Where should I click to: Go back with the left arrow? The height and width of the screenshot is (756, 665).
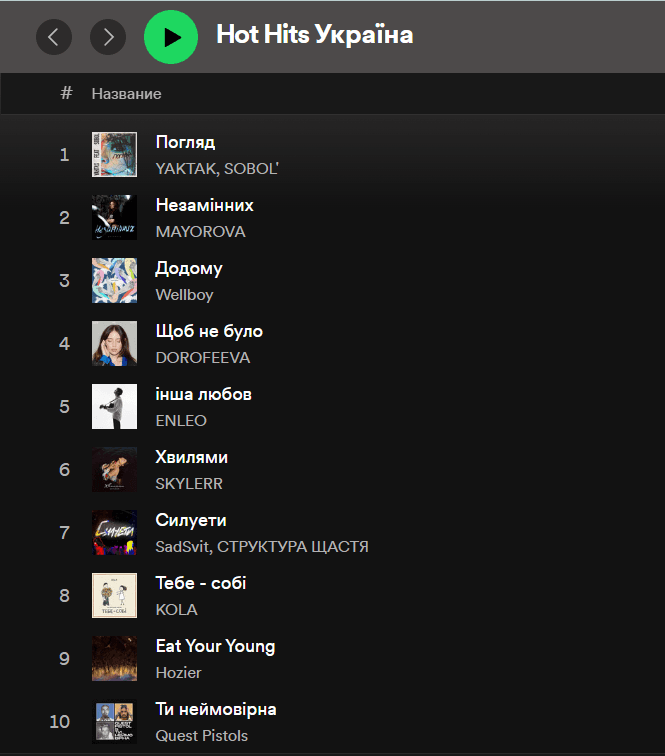point(54,37)
